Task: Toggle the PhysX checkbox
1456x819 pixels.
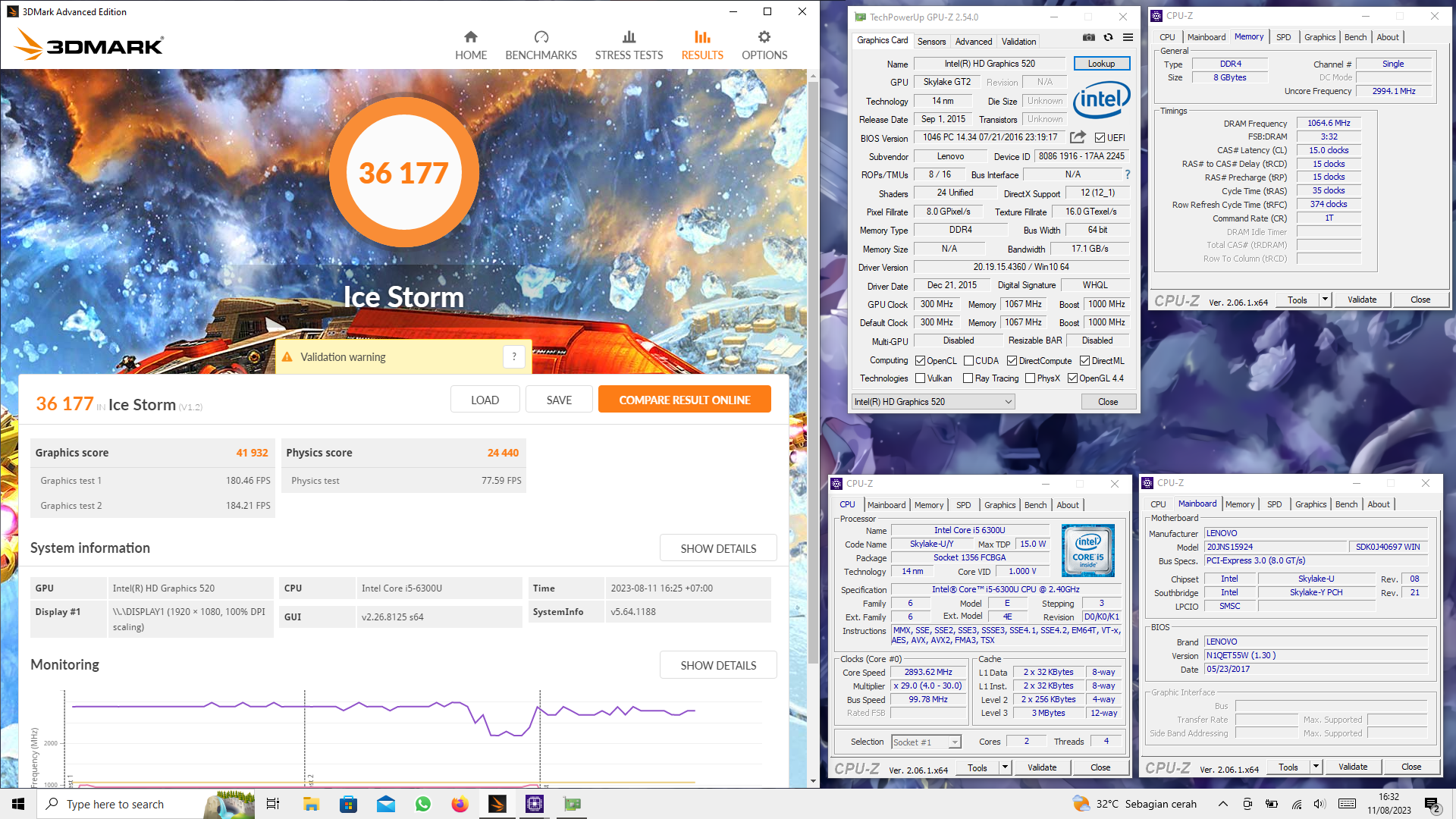Action: coord(1030,378)
